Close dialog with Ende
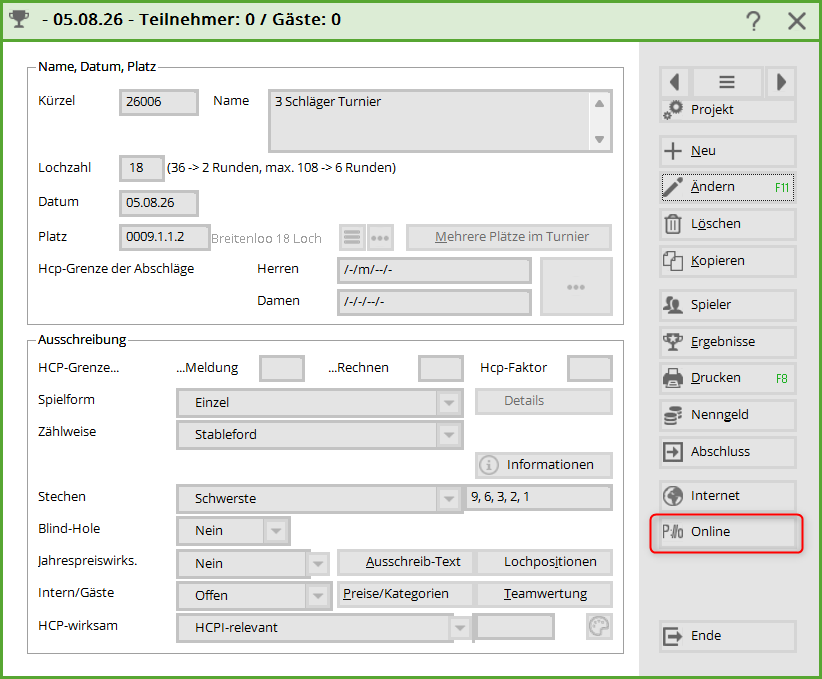The width and height of the screenshot is (822, 679). (728, 636)
